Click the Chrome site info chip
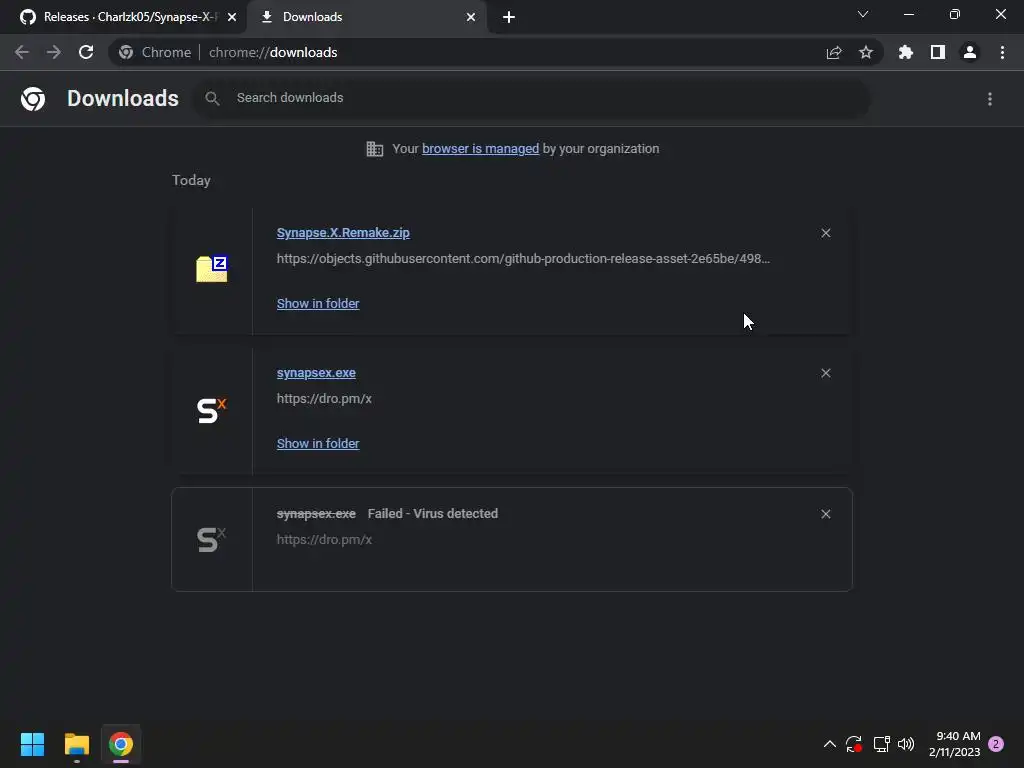 155,52
